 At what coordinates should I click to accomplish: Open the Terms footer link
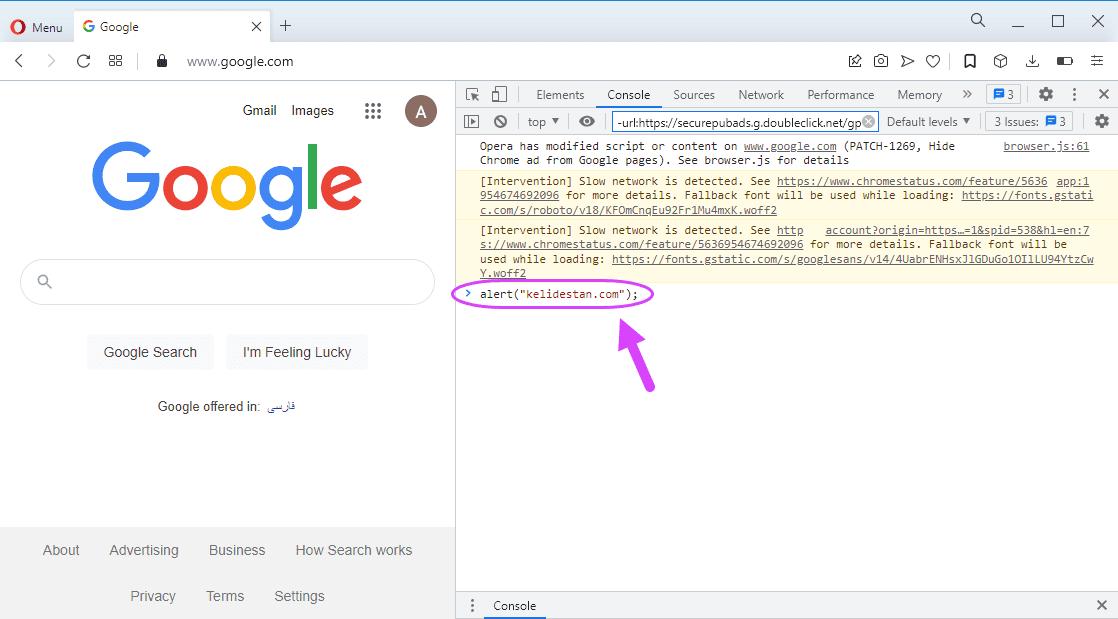click(225, 596)
